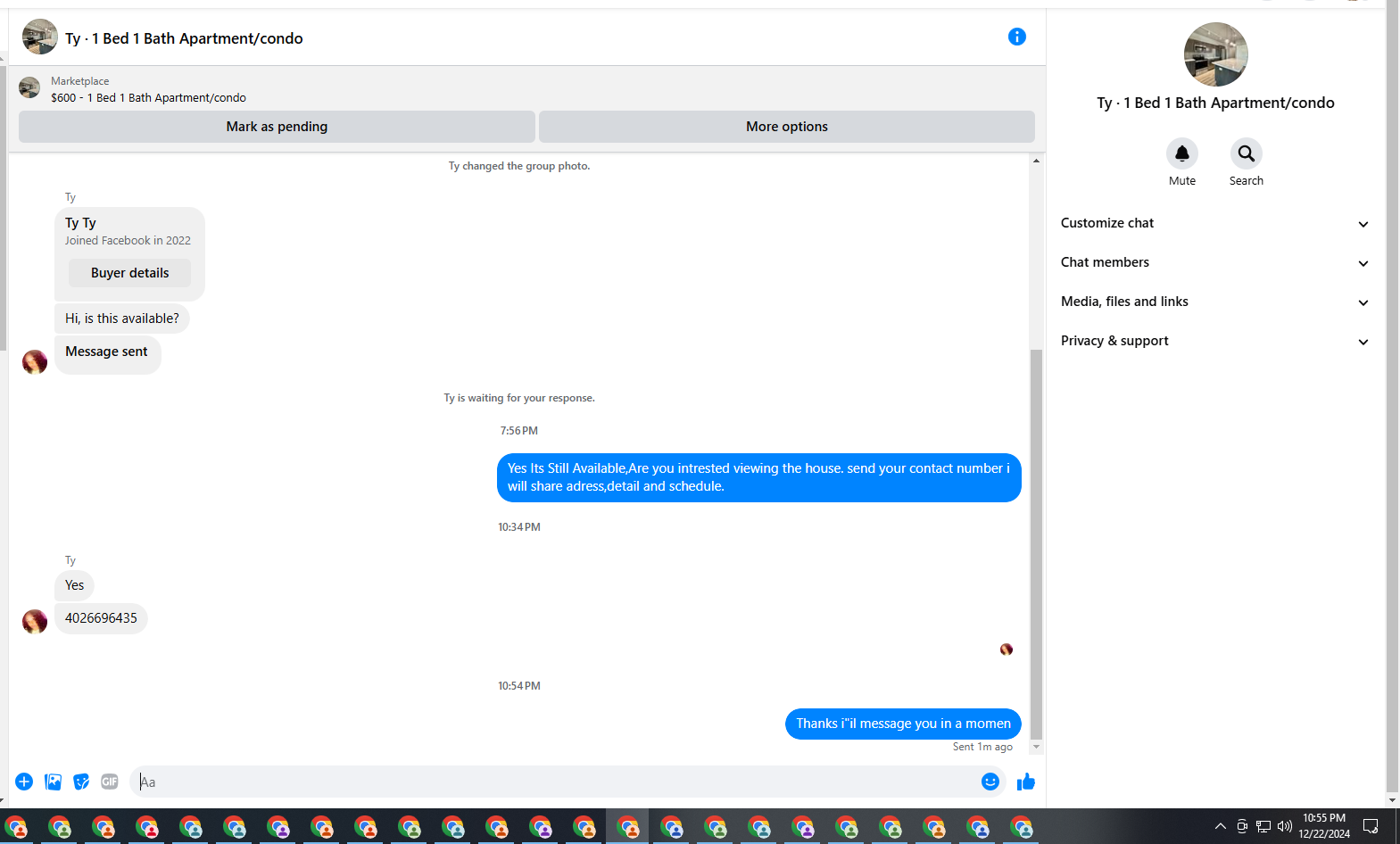Image resolution: width=1400 pixels, height=844 pixels.
Task: Open more actions with the plus icon
Action: [24, 782]
